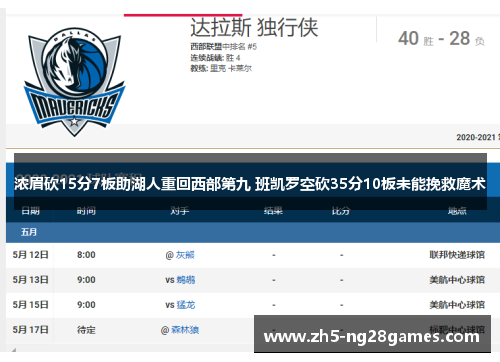The width and height of the screenshot is (500, 362).
Task: Click the 联邦快递球馆 venue cell
Action: tap(457, 255)
